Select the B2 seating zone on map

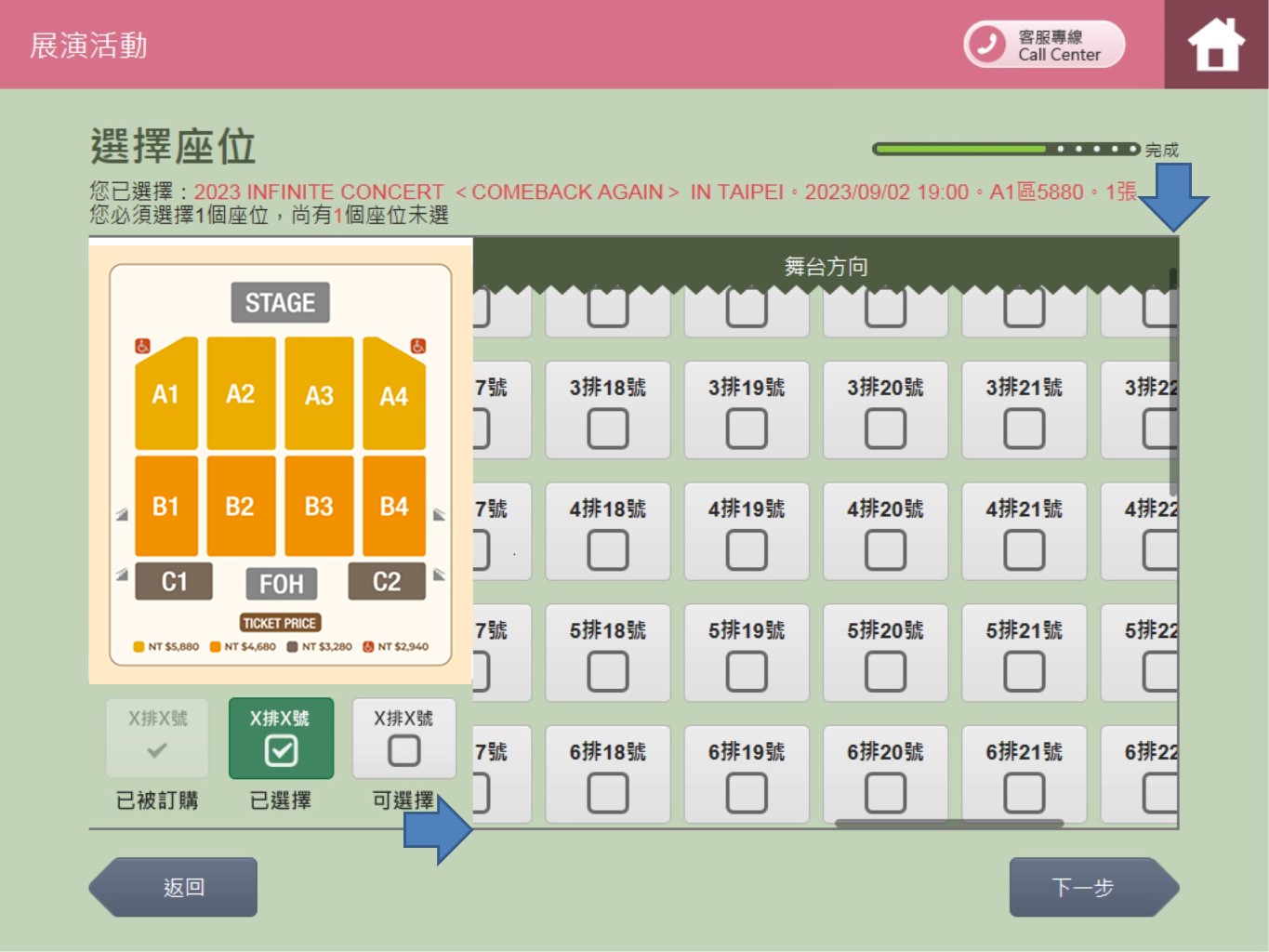(240, 506)
